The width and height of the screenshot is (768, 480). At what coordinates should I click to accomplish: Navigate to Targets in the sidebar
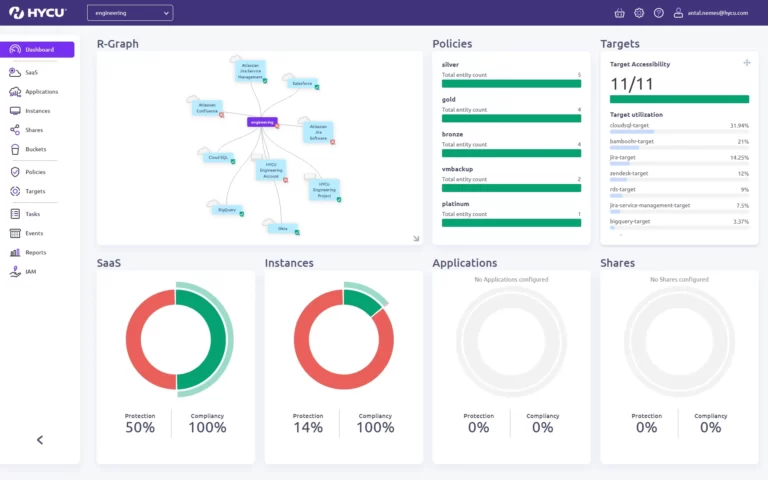point(34,191)
